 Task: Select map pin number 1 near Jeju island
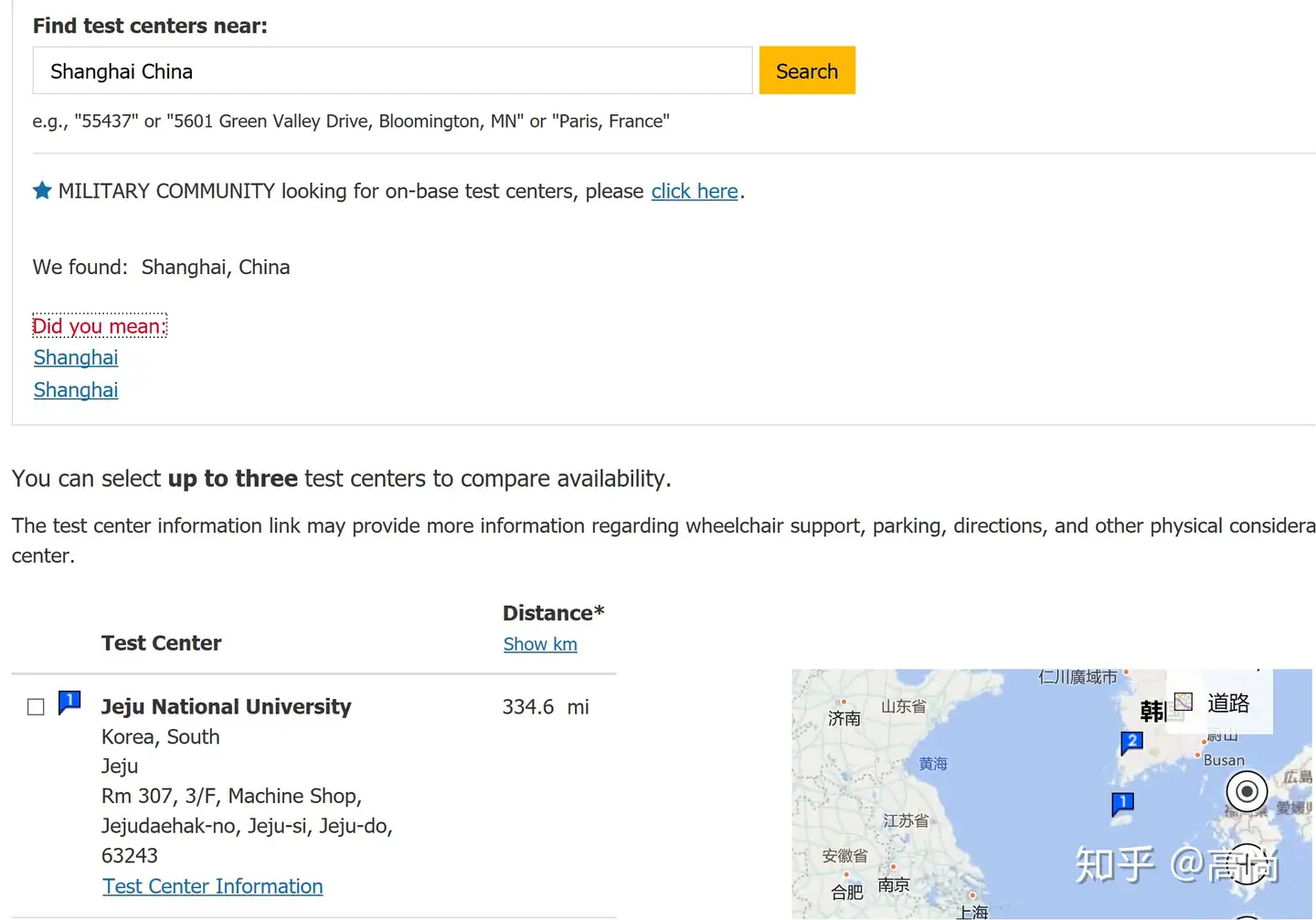click(x=1122, y=803)
